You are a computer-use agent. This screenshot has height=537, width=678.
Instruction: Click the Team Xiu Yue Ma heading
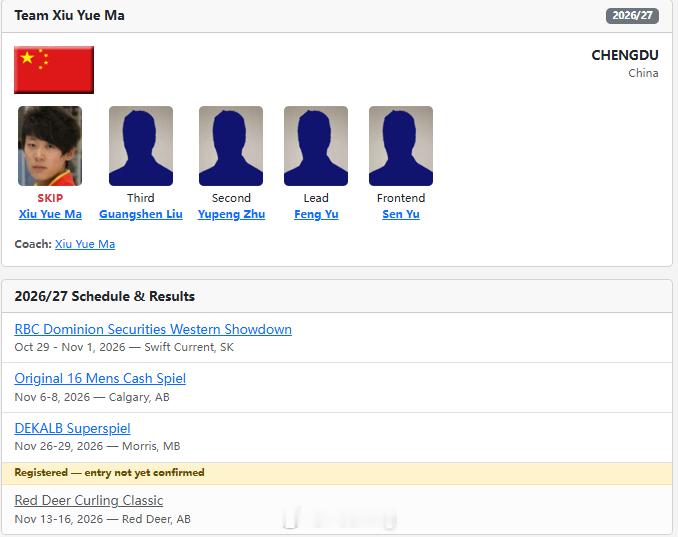click(x=70, y=16)
